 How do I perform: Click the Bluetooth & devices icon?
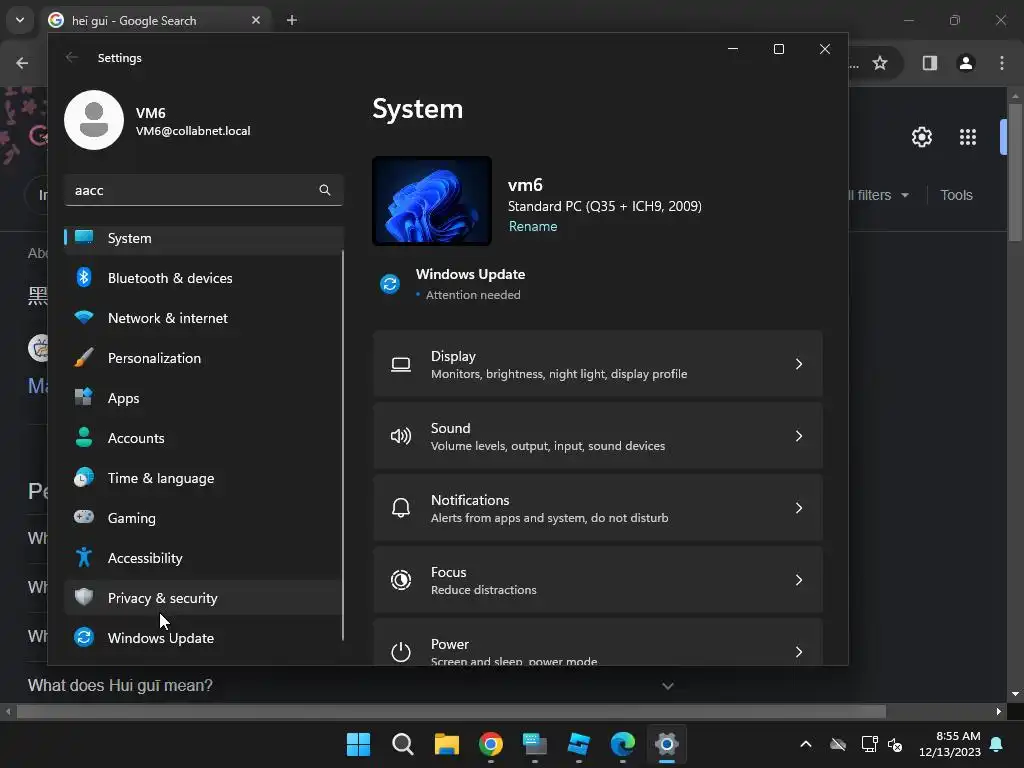[x=84, y=278]
